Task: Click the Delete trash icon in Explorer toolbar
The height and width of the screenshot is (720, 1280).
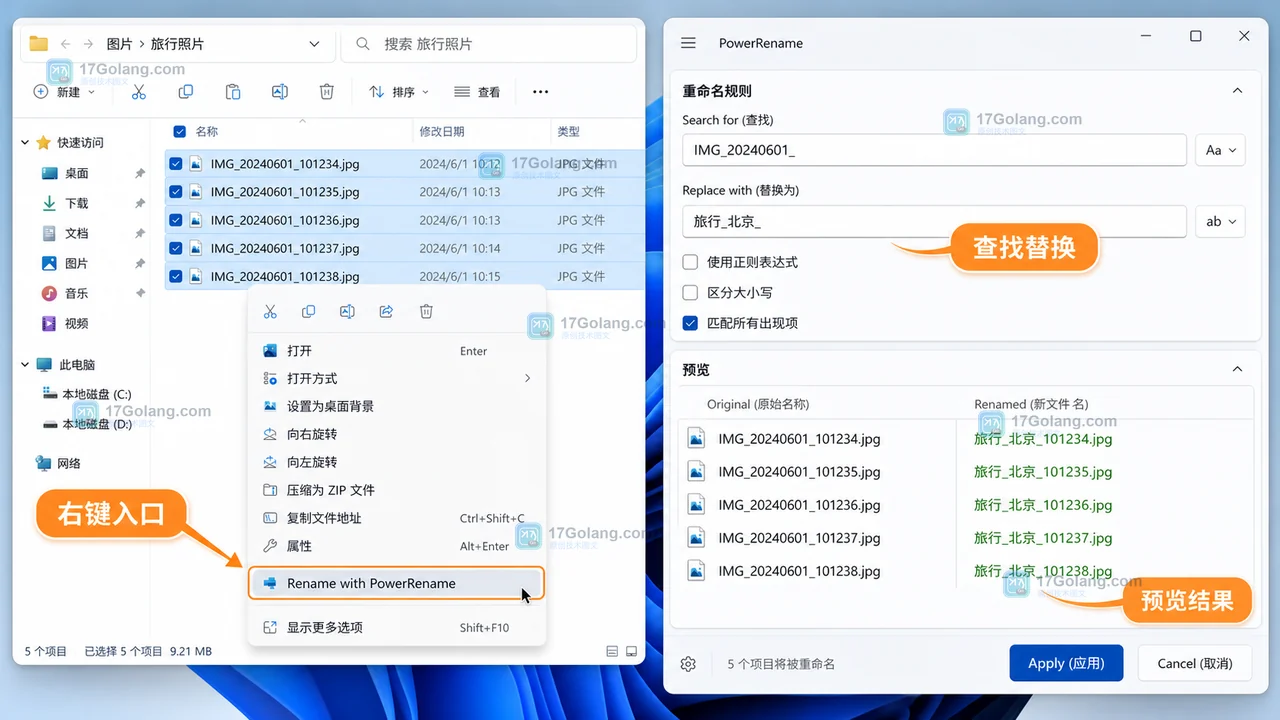Action: pos(326,92)
